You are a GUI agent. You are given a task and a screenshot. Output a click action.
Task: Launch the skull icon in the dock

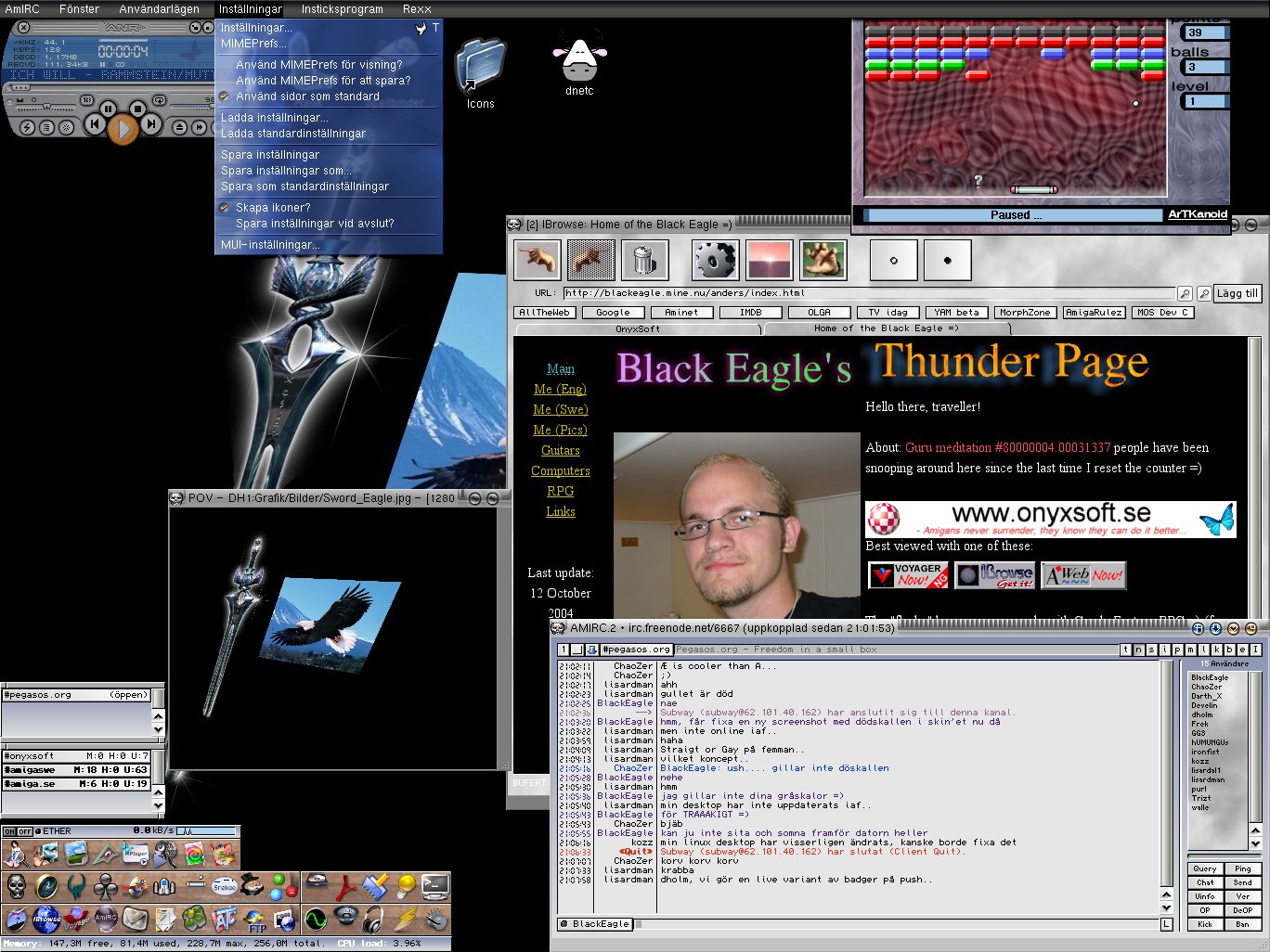click(x=17, y=887)
